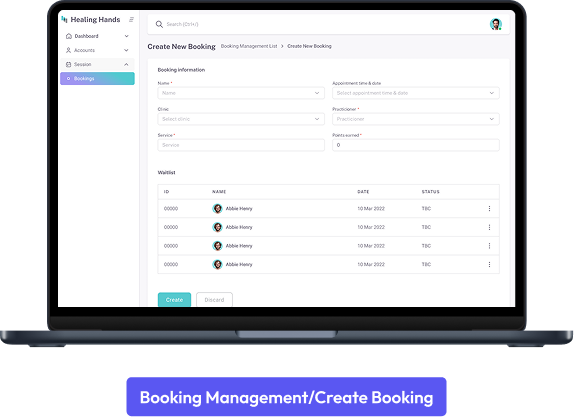
Task: Open the Practitioner dropdown
Action: [x=415, y=119]
